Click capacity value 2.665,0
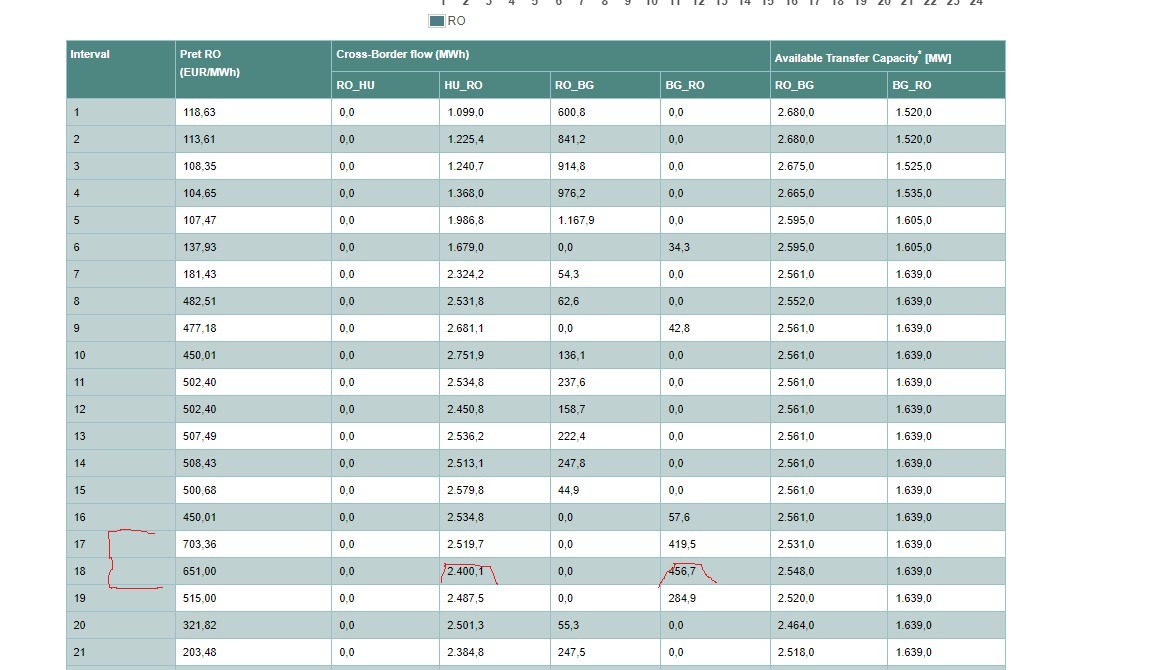This screenshot has width=1152, height=670. [x=796, y=194]
